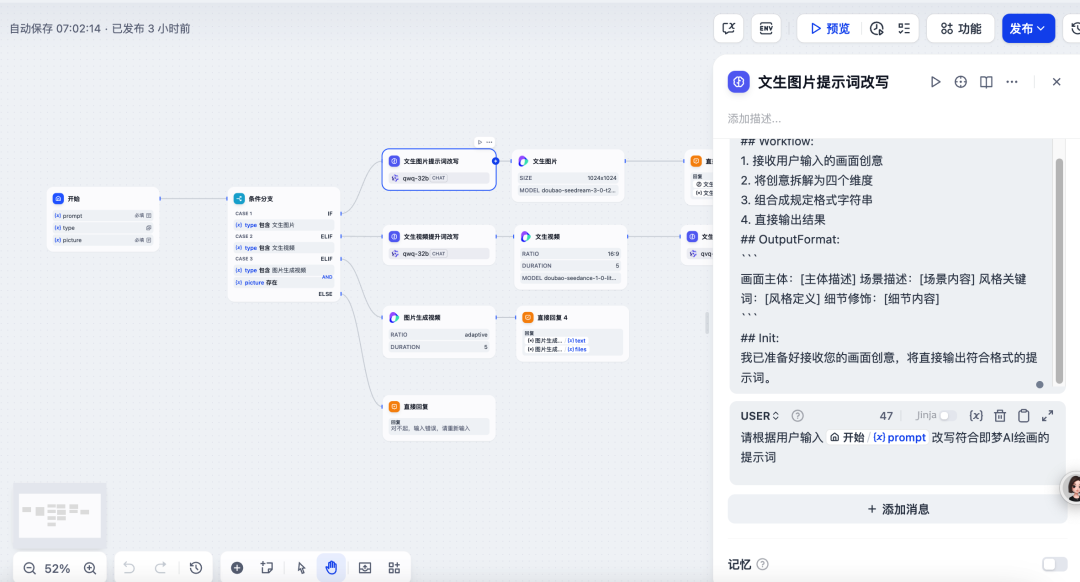Click the help icon beside 记忆
The width and height of the screenshot is (1080, 582).
point(762,564)
